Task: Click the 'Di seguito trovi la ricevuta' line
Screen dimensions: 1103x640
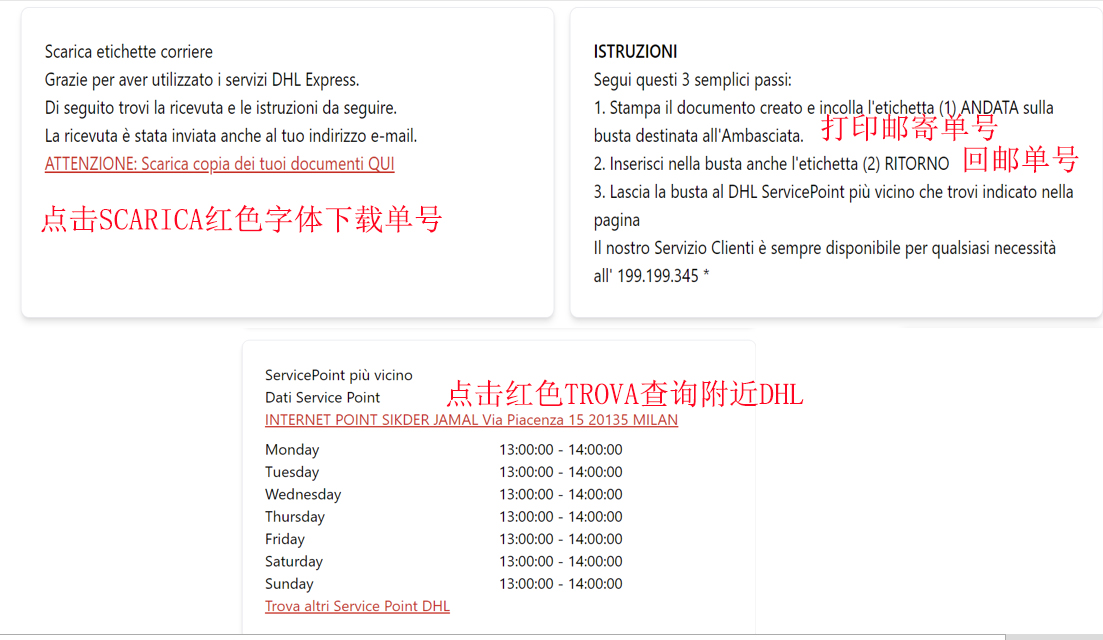Action: [221, 108]
